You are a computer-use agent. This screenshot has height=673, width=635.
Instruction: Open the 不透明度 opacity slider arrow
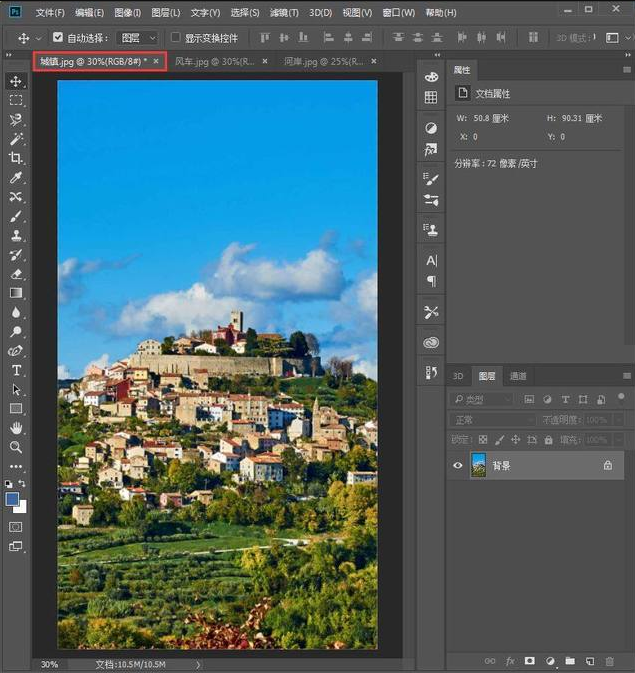pos(618,420)
